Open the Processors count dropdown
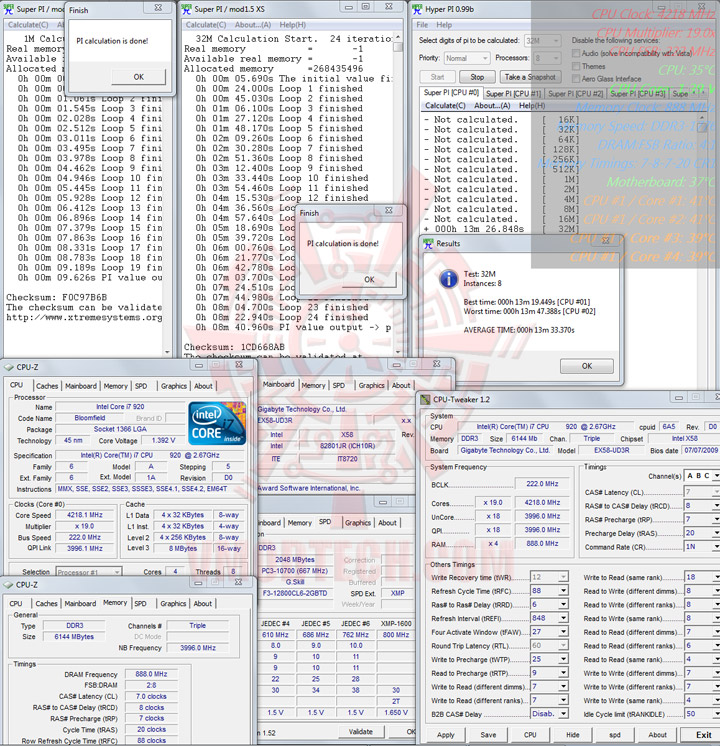This screenshot has width=720, height=746. [x=547, y=58]
